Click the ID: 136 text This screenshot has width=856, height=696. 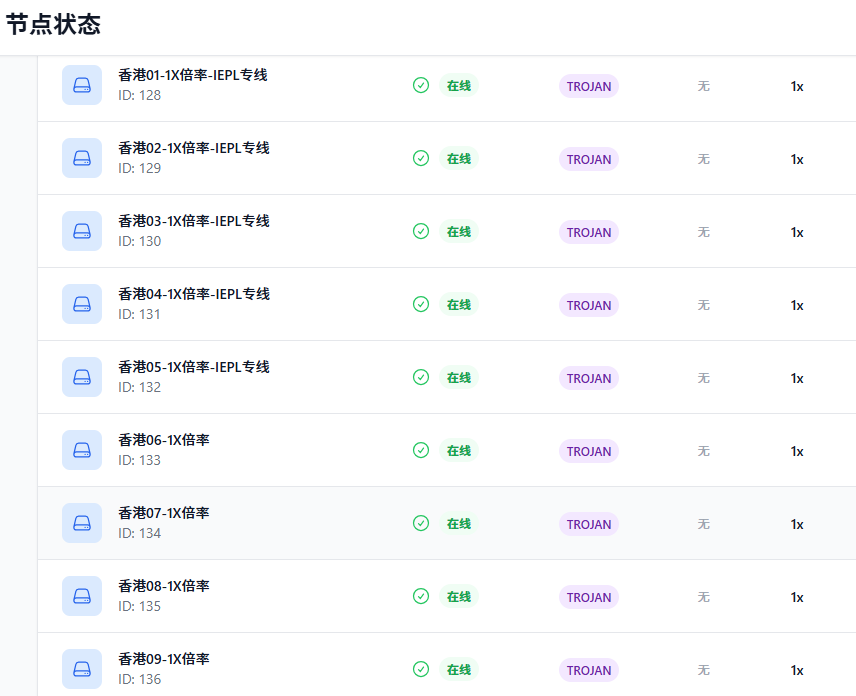click(x=139, y=679)
